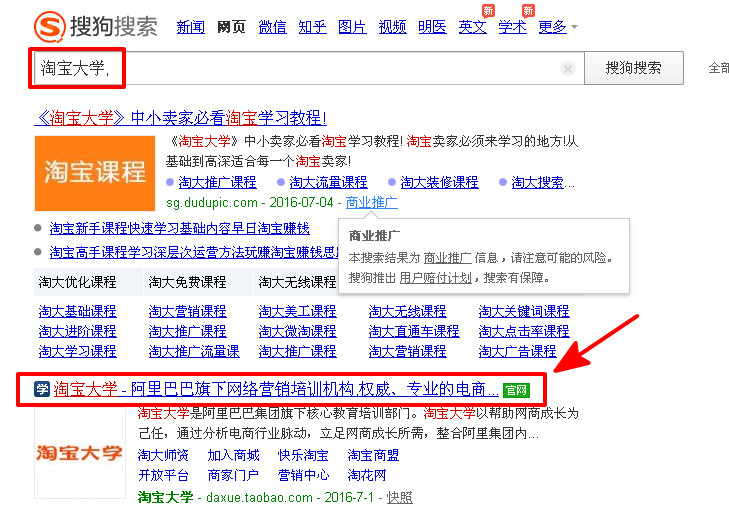This screenshot has height=514, width=729.
Task: Switch to the 知乎 search tab
Action: (x=312, y=27)
